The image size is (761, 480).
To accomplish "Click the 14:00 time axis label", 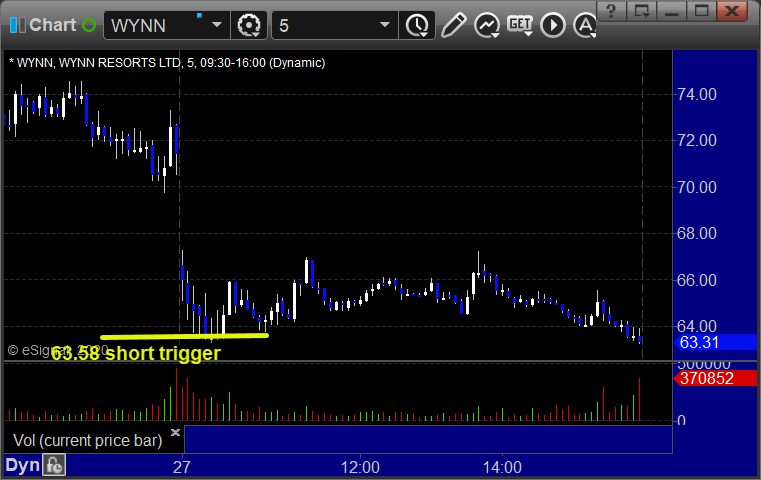I will (502, 467).
